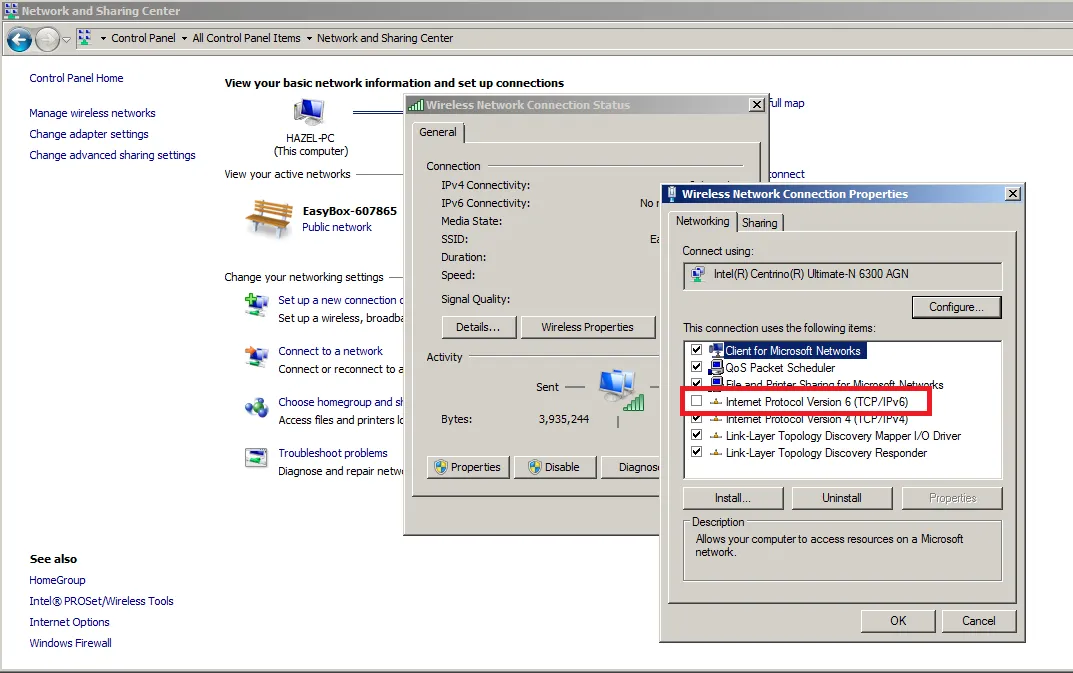Click the homegroup icon
The image size is (1073, 673).
click(x=257, y=407)
